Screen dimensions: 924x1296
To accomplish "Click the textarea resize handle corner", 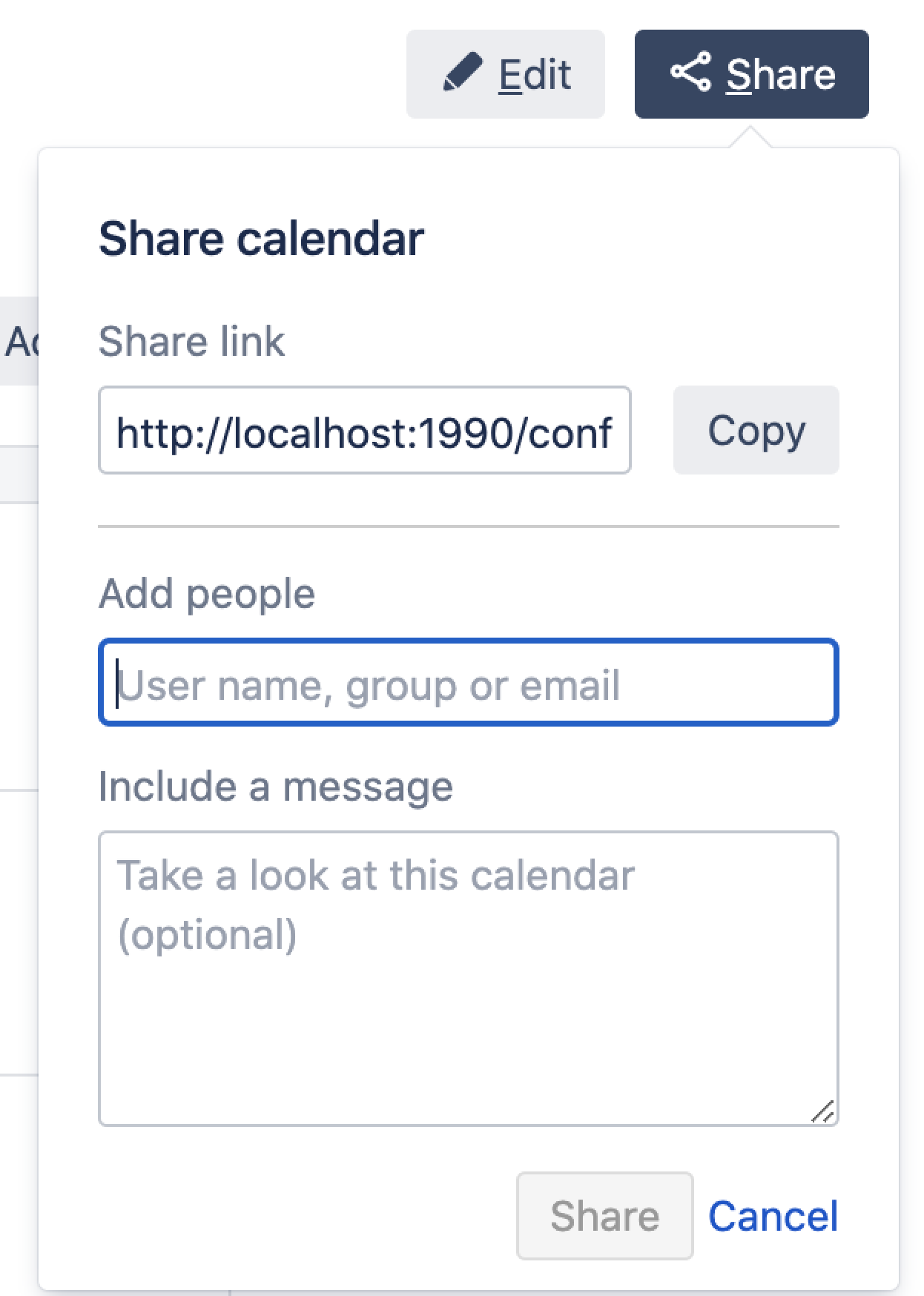I will (x=822, y=1111).
